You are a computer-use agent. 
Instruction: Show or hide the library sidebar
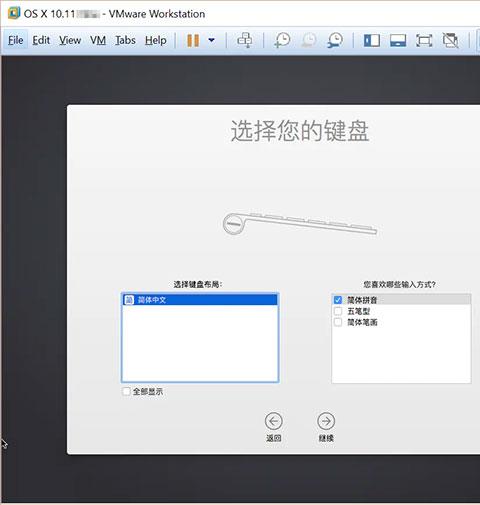pyautogui.click(x=372, y=41)
